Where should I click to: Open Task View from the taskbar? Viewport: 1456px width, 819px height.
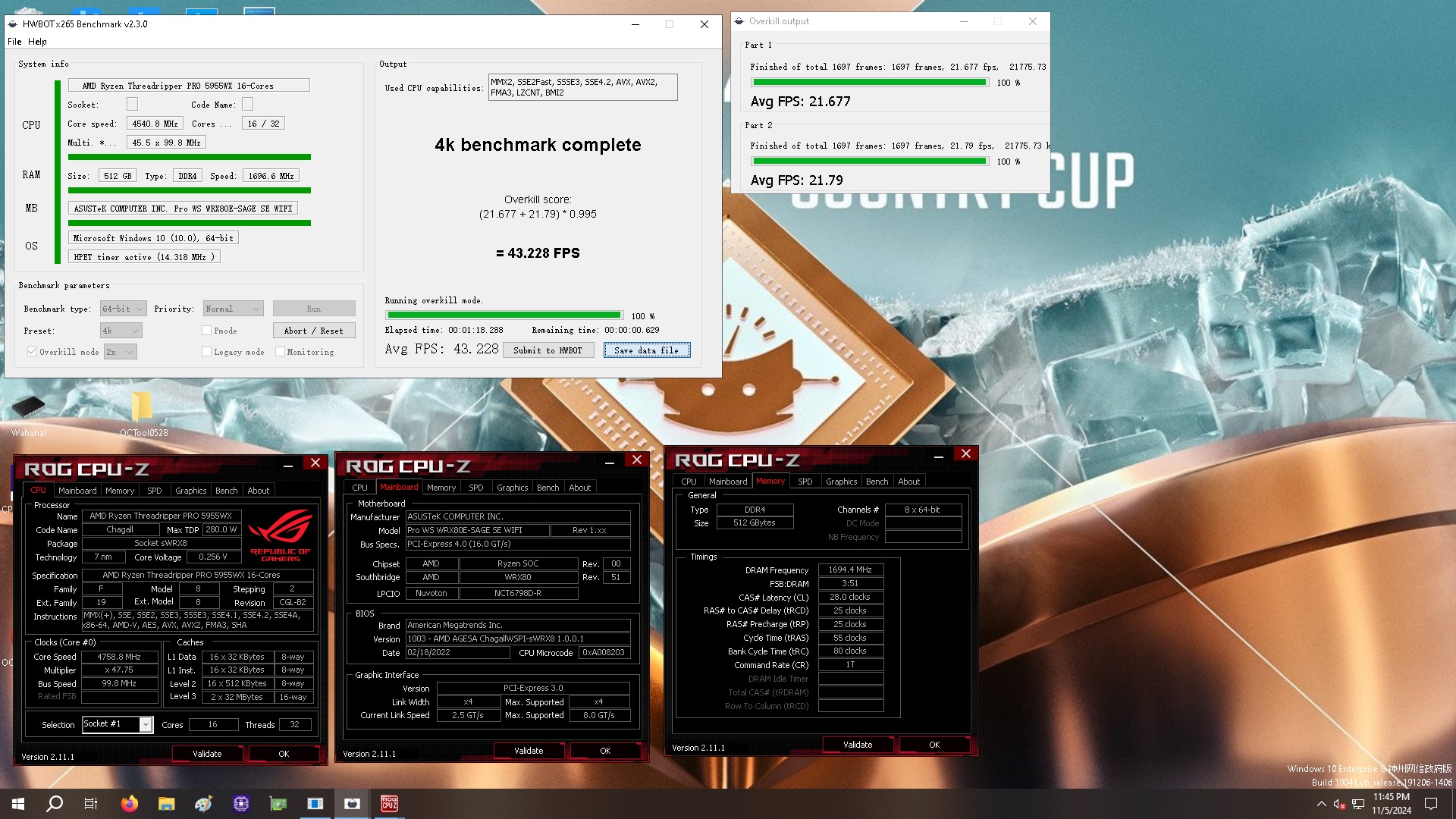(x=91, y=804)
